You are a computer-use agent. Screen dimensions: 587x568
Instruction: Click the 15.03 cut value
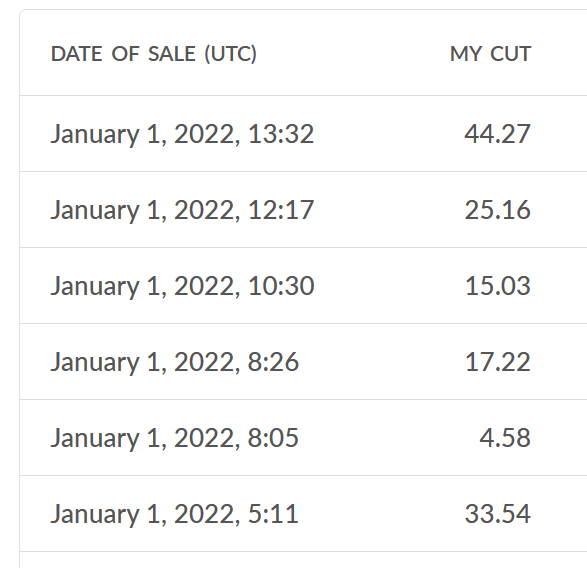(x=498, y=286)
